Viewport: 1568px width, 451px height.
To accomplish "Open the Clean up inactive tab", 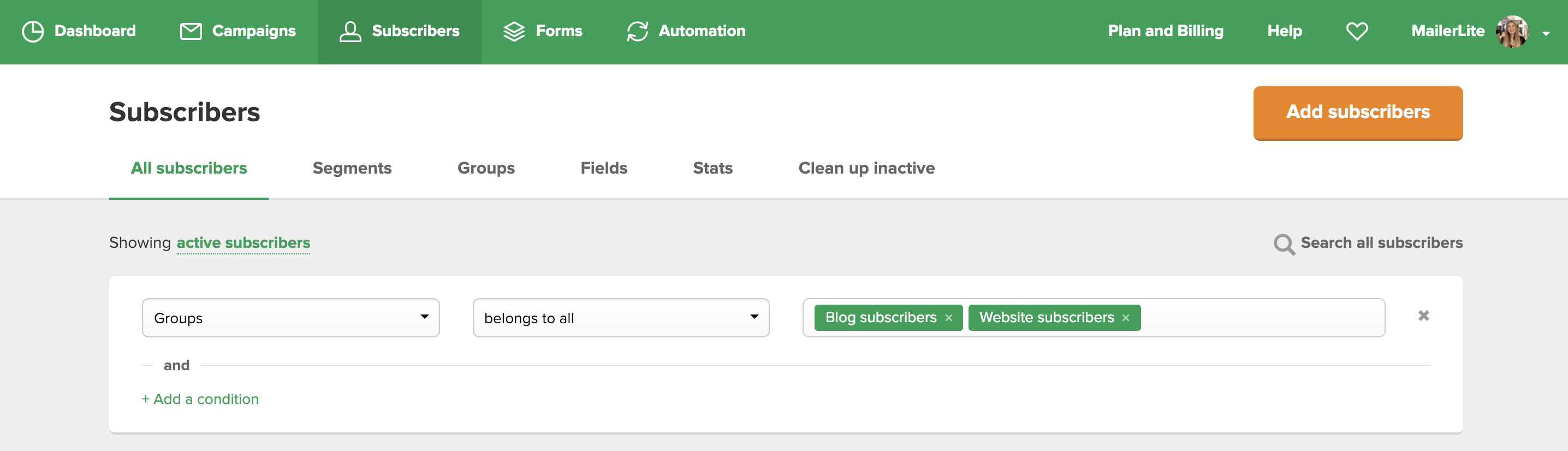I will pyautogui.click(x=865, y=168).
